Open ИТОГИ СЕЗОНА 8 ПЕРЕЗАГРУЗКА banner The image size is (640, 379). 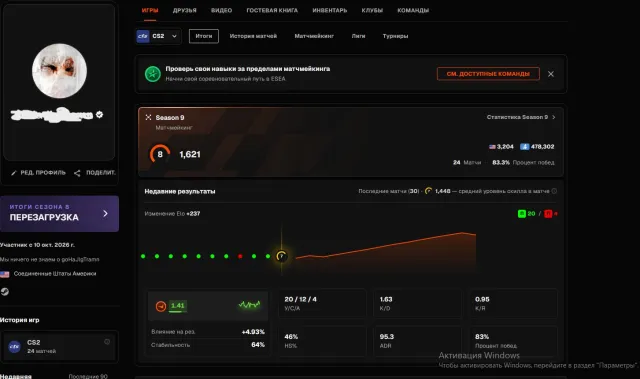point(60,214)
